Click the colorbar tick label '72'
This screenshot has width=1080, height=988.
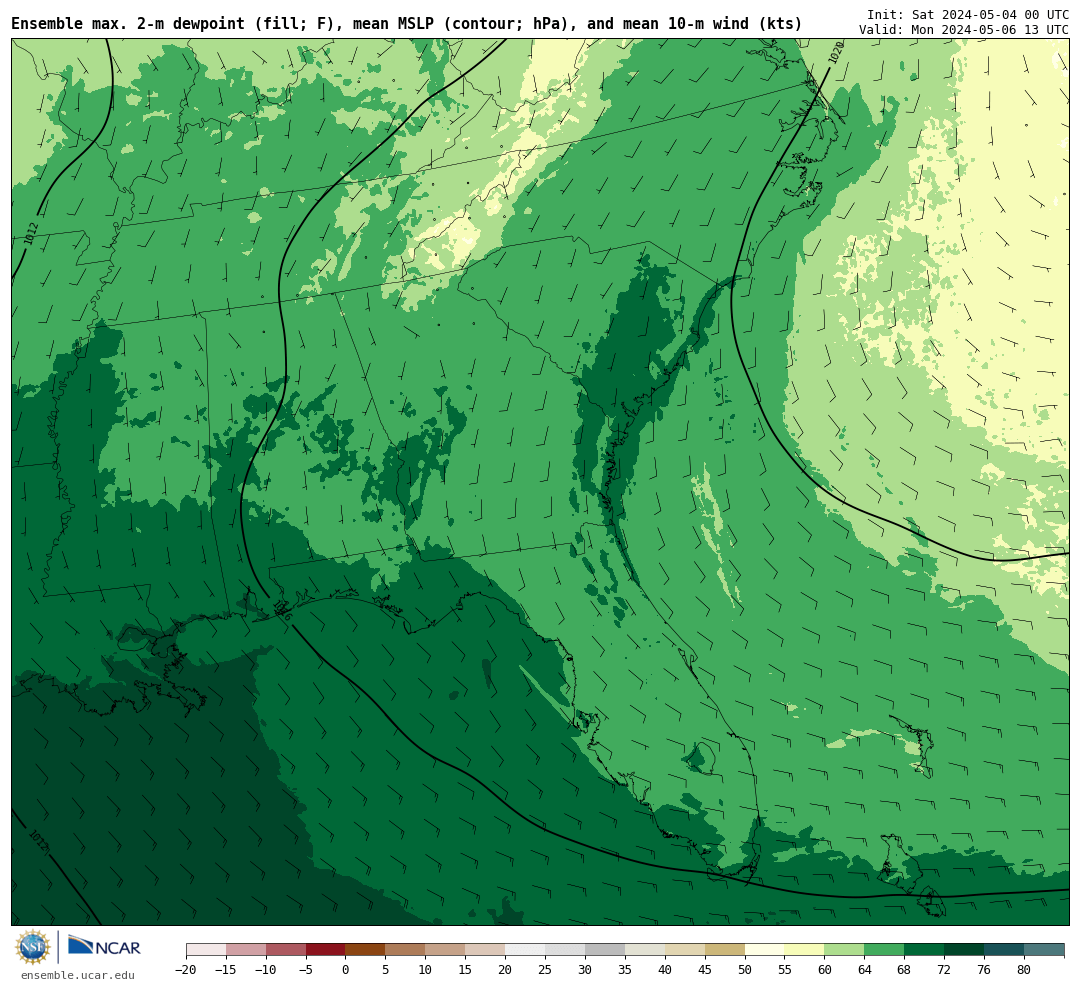pyautogui.click(x=945, y=970)
